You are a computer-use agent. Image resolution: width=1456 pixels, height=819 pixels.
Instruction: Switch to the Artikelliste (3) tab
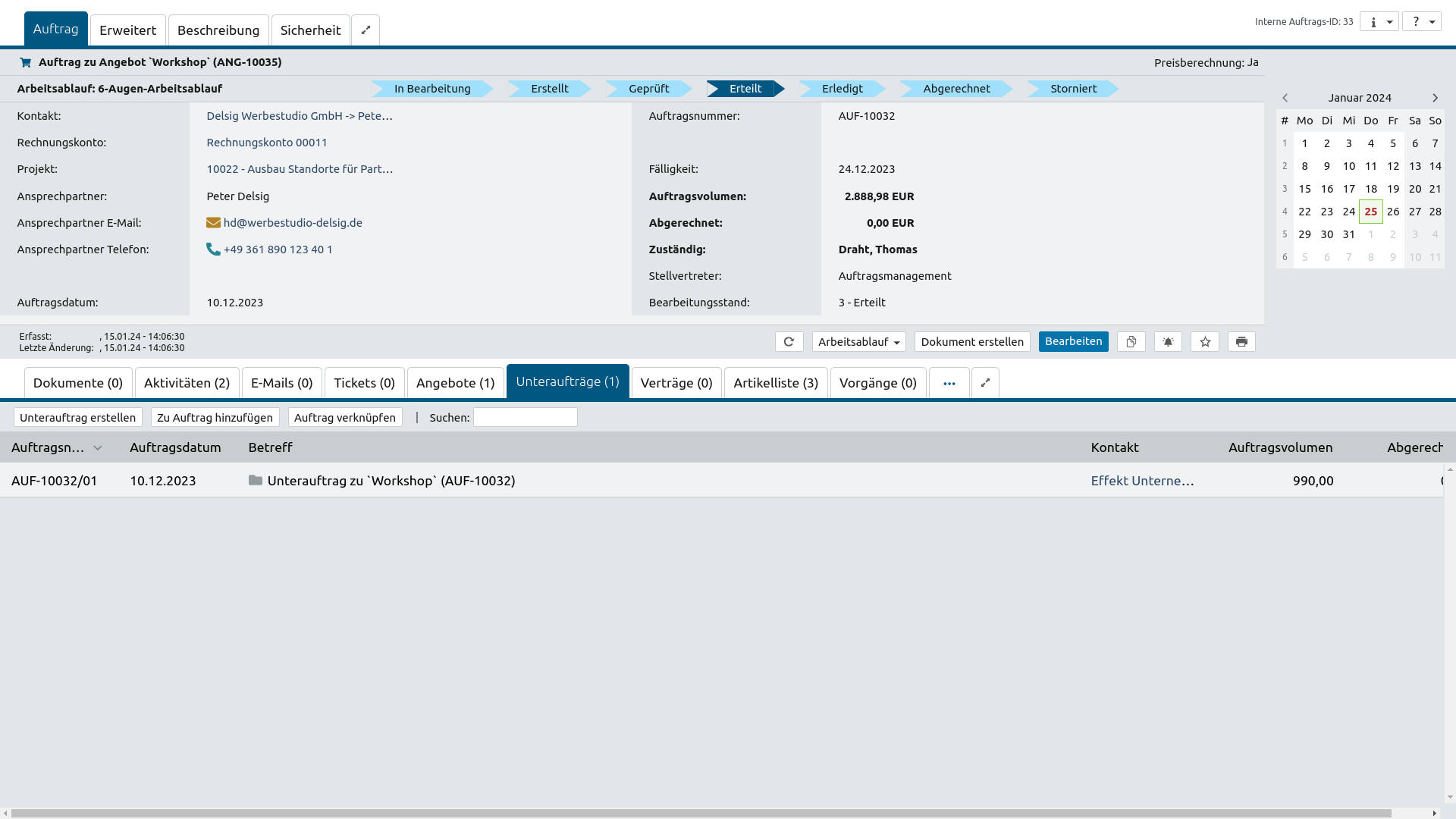(x=775, y=383)
